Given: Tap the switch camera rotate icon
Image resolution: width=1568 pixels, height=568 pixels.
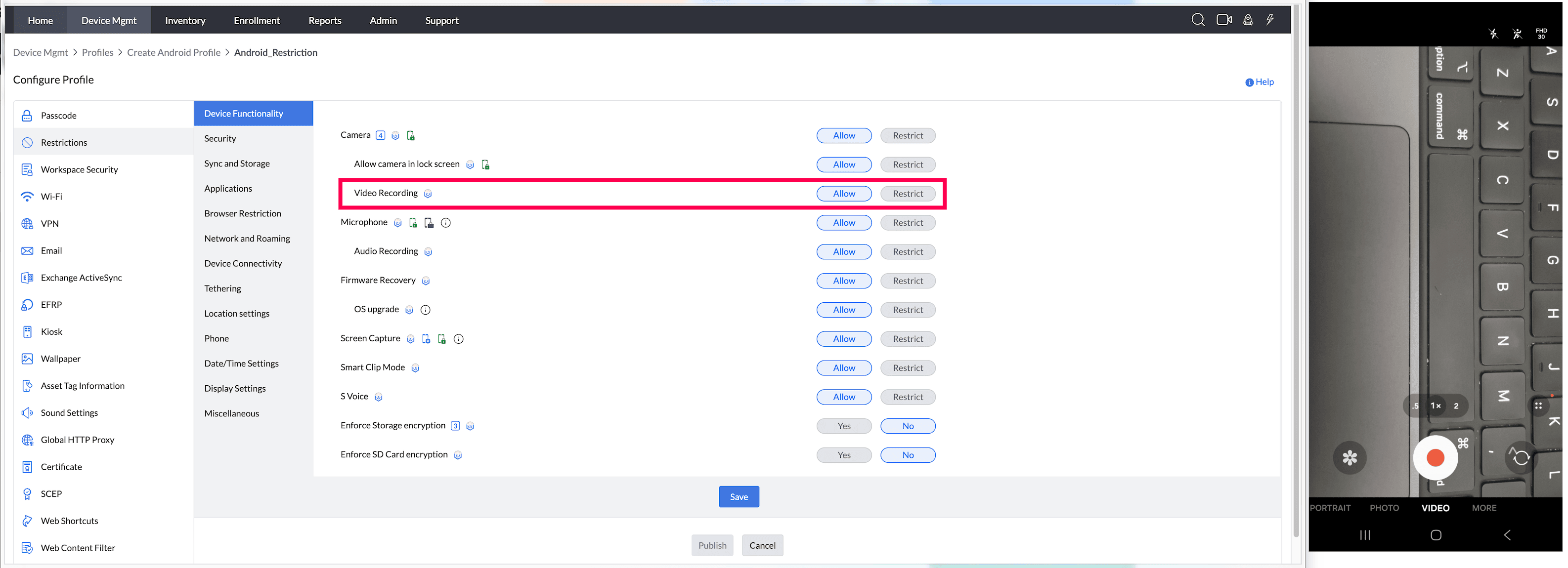Looking at the screenshot, I should [x=1521, y=457].
